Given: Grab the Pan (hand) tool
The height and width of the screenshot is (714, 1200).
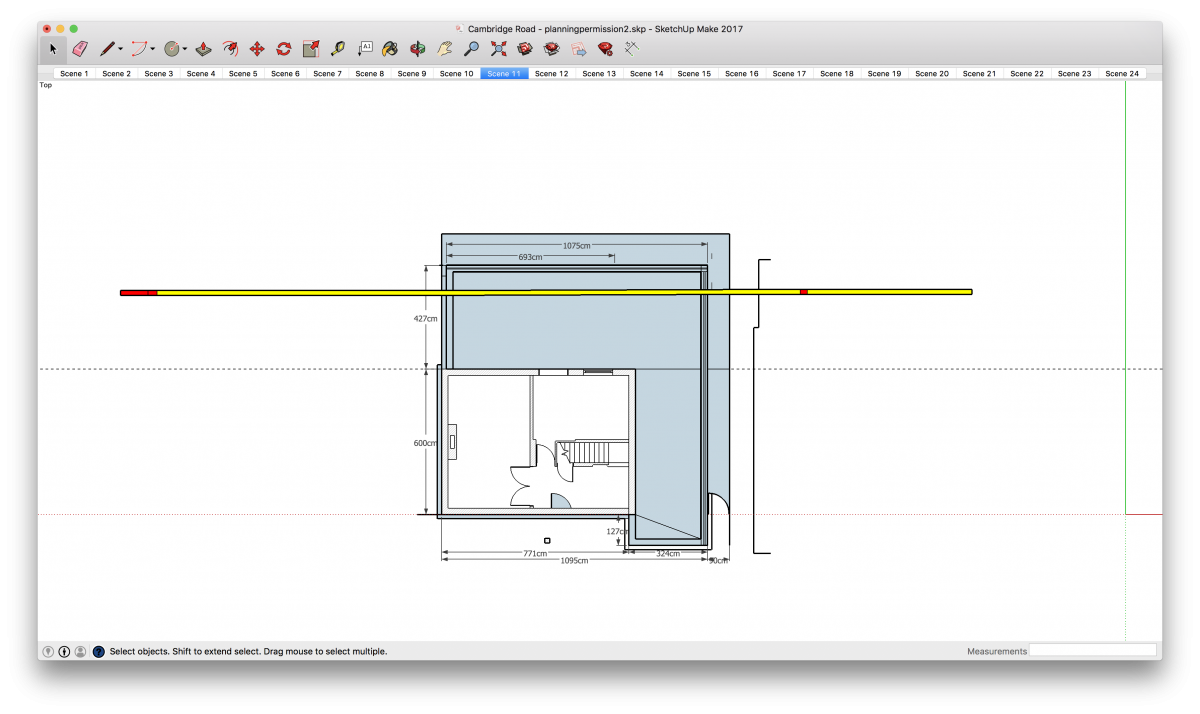Looking at the screenshot, I should tap(445, 48).
